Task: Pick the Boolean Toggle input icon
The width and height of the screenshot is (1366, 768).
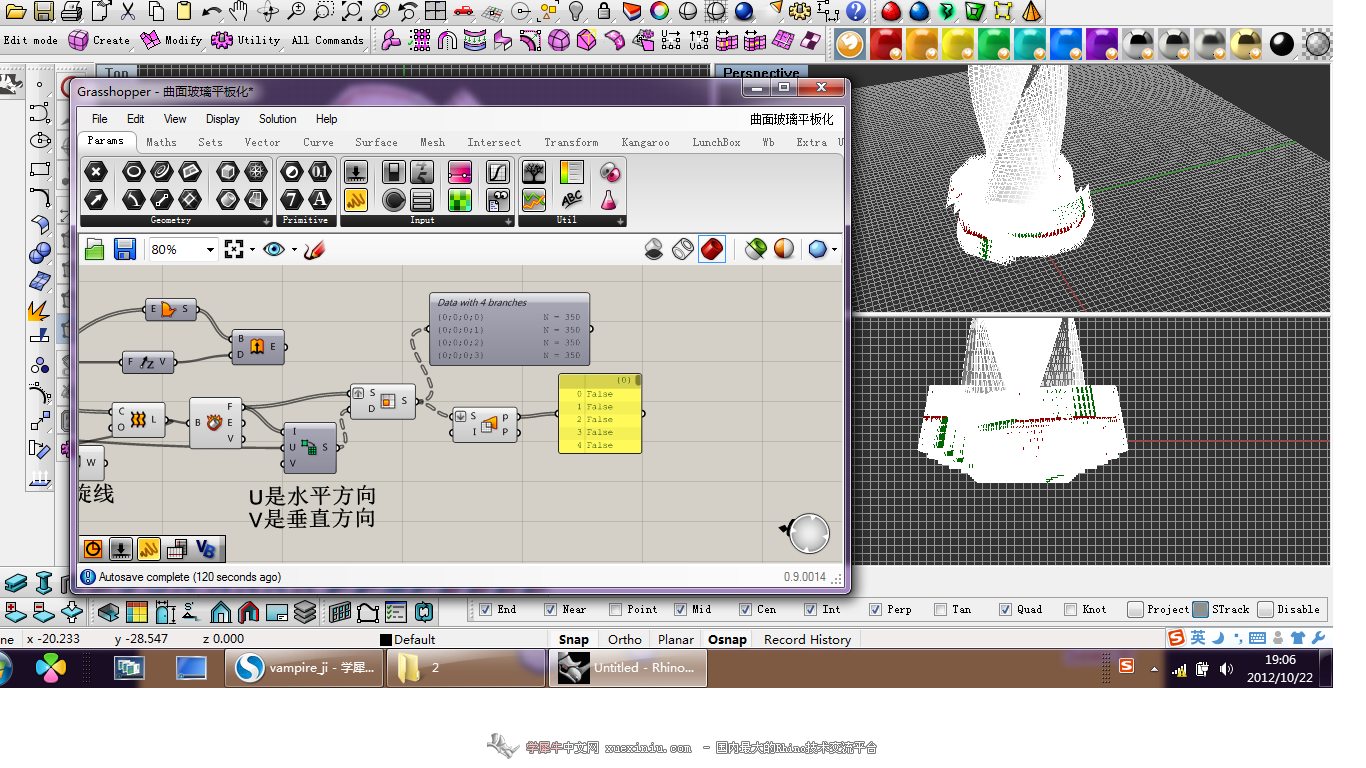Action: click(x=393, y=172)
